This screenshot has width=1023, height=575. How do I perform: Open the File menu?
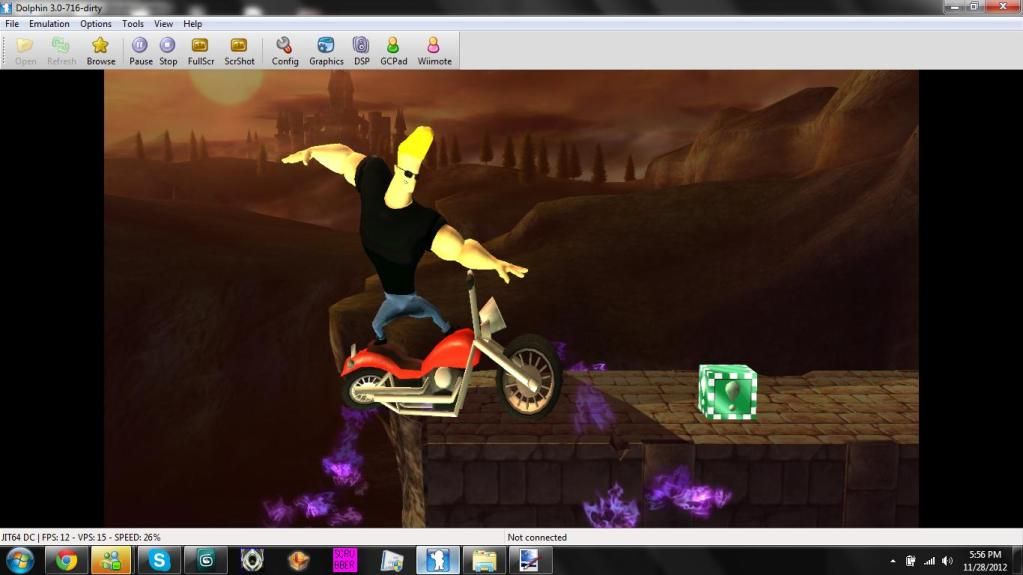point(12,23)
